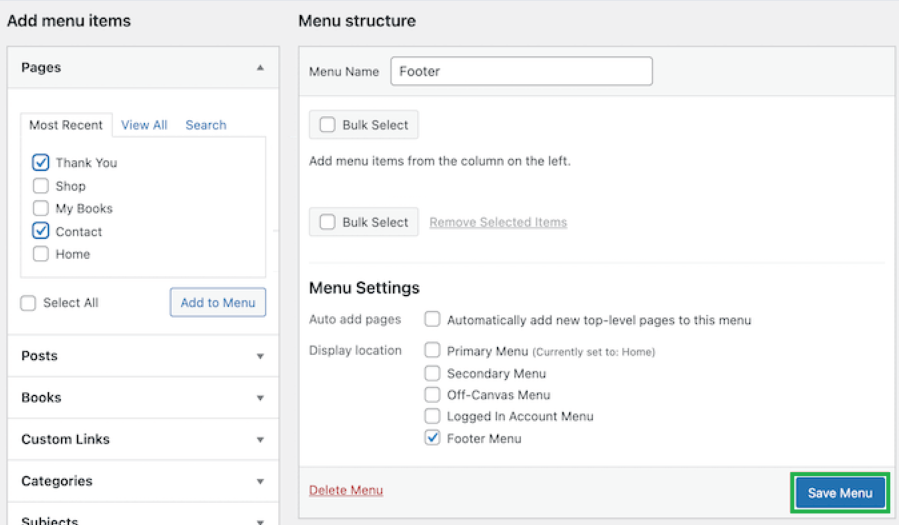Enable automatically add new top-level pages
Viewport: 899px width, 525px height.
[x=433, y=320]
